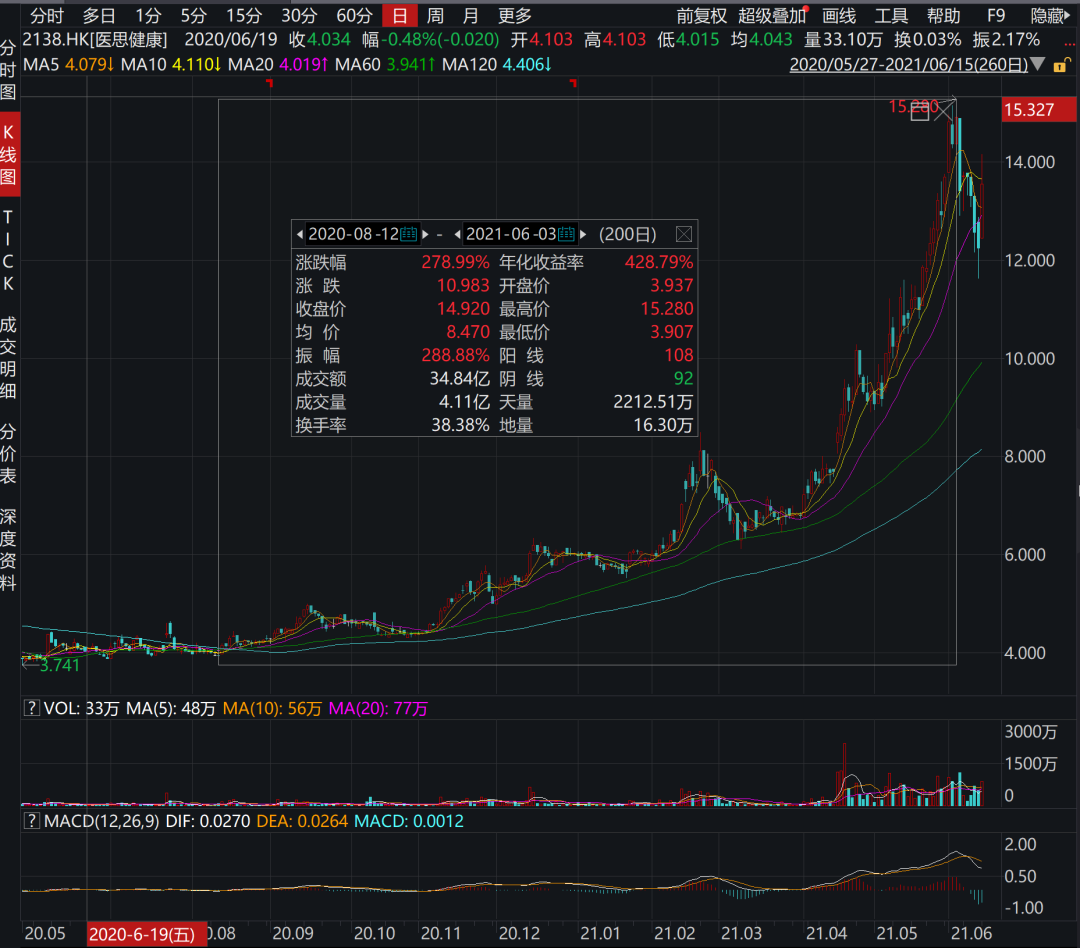Click the square icon beside the 15.280 high
The height and width of the screenshot is (948, 1080).
coord(920,112)
